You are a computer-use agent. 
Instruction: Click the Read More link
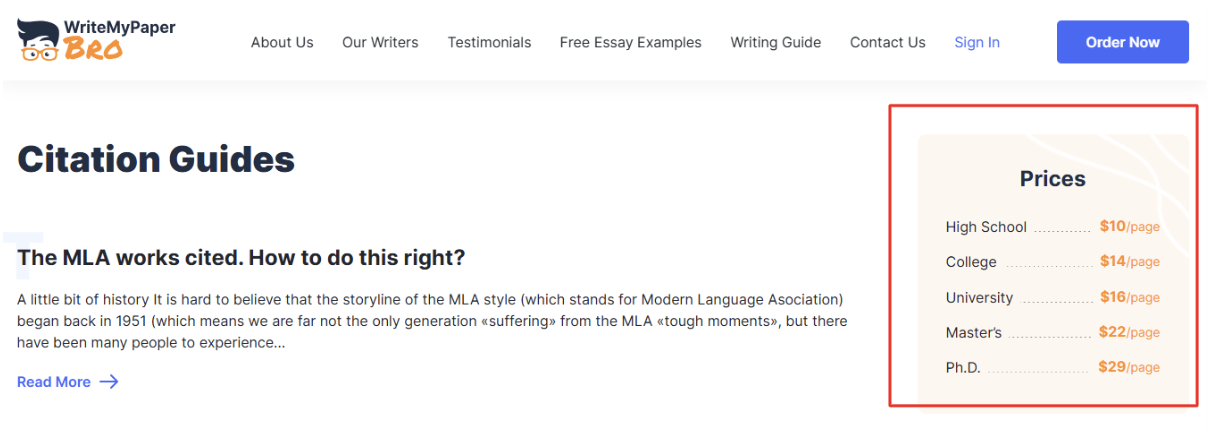(x=54, y=382)
